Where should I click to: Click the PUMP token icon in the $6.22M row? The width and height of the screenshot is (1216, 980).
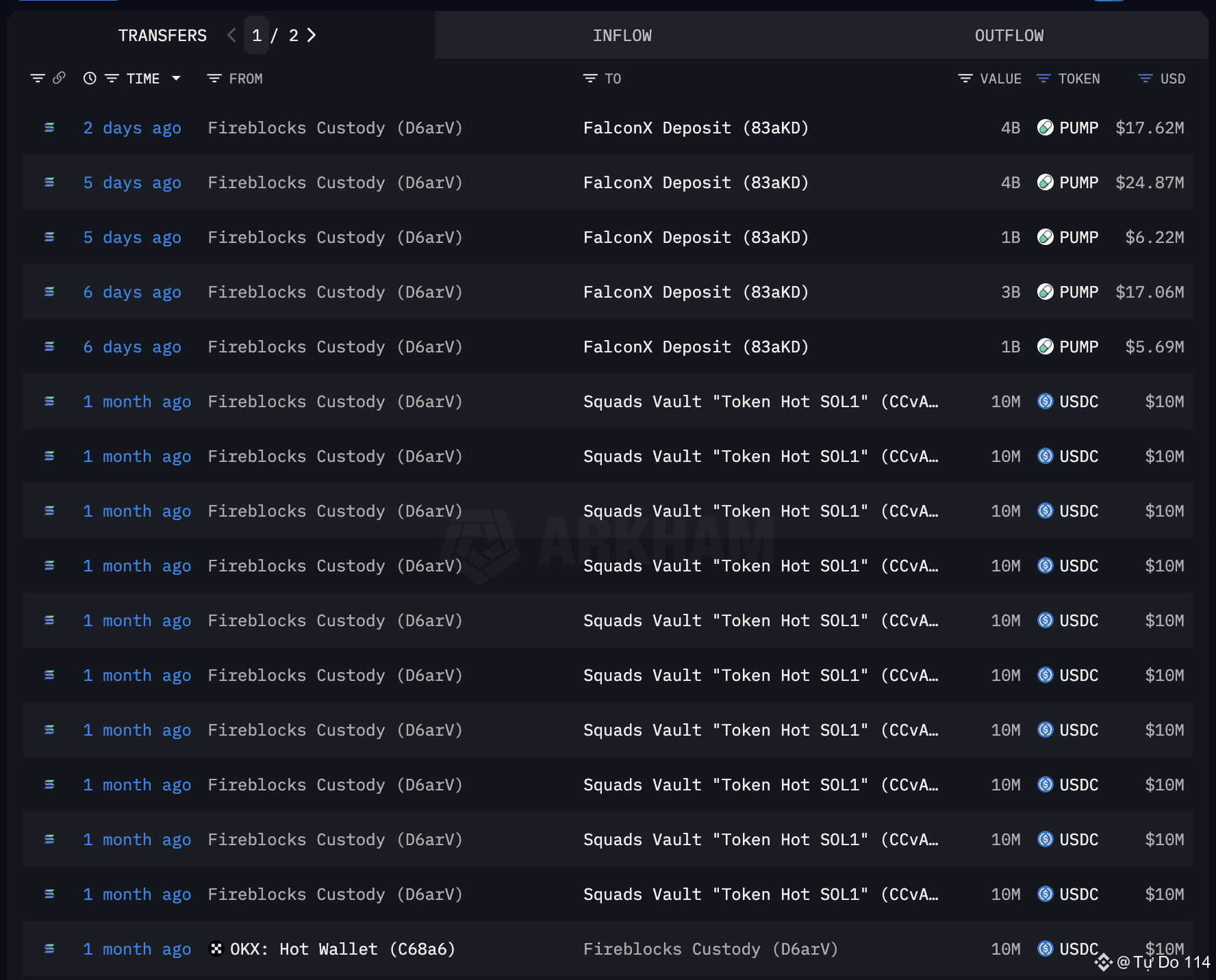[1046, 237]
